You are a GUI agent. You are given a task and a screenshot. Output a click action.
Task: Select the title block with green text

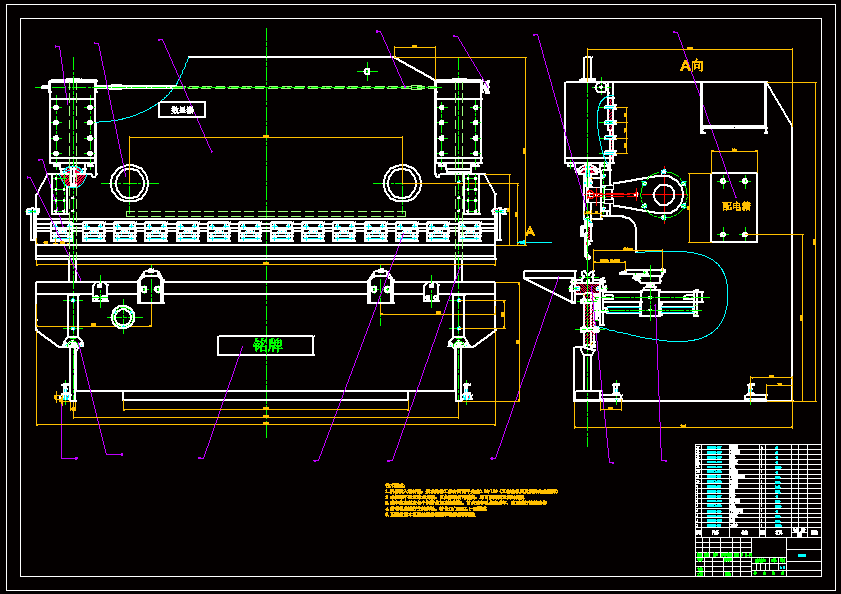coord(758,556)
